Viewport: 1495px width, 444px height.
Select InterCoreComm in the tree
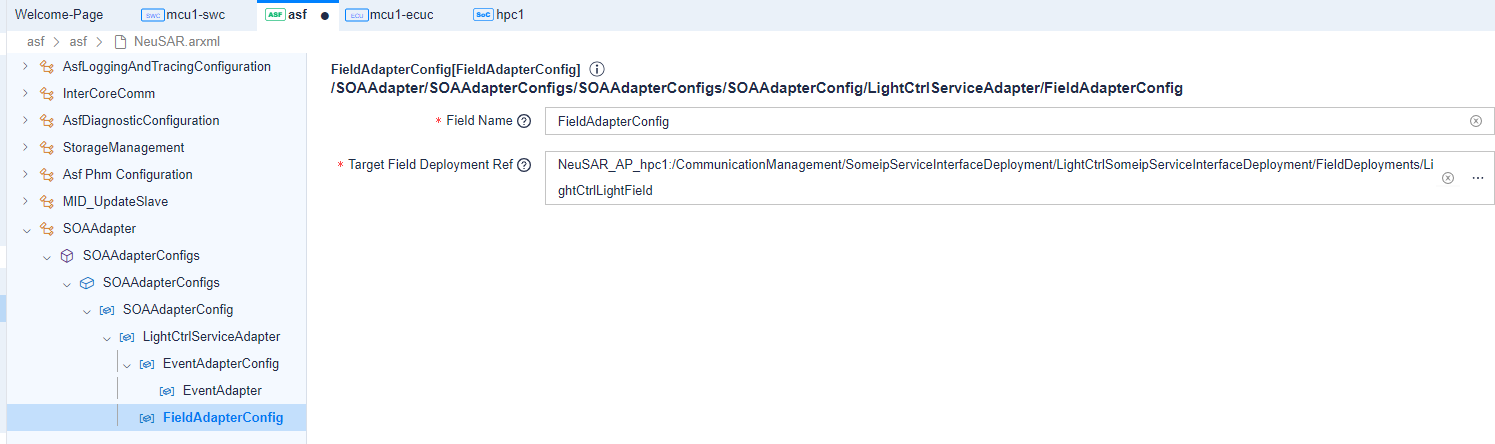tap(108, 94)
